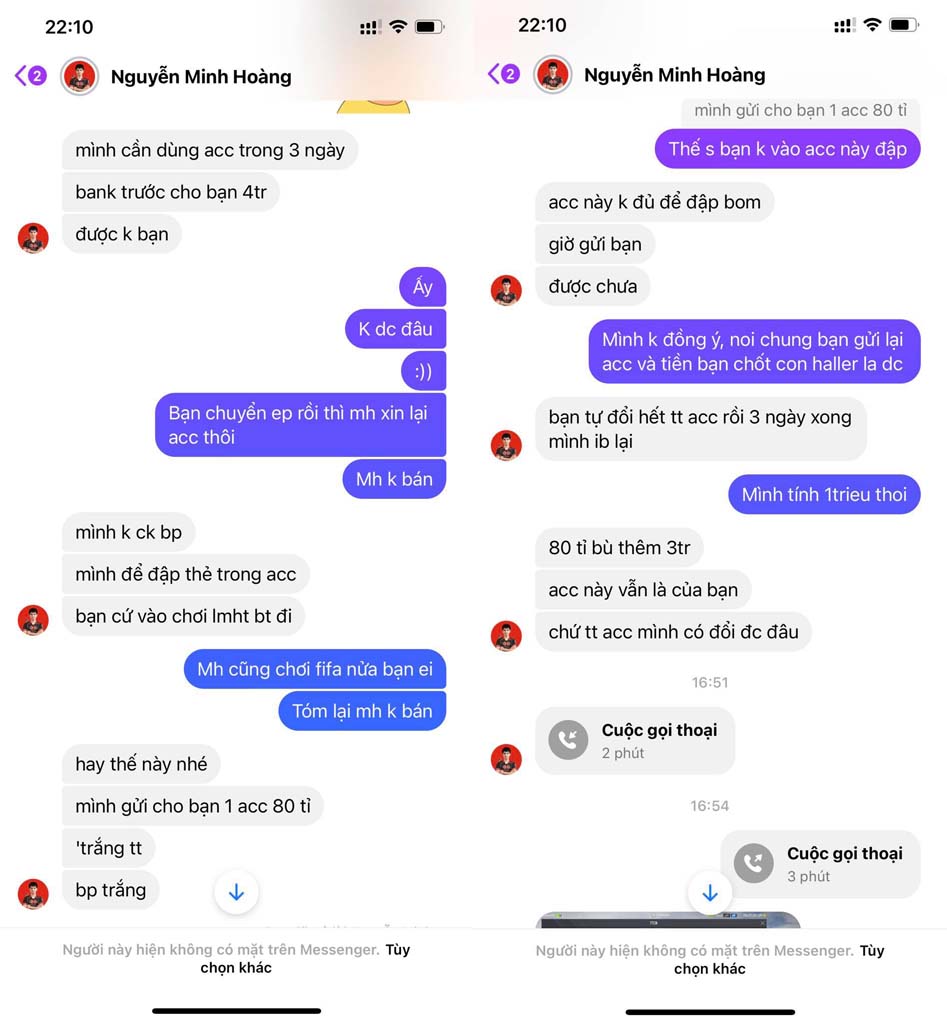The width and height of the screenshot is (947, 1024).
Task: Tap sender avatar beside 'được k bạn'
Action: pos(33,238)
